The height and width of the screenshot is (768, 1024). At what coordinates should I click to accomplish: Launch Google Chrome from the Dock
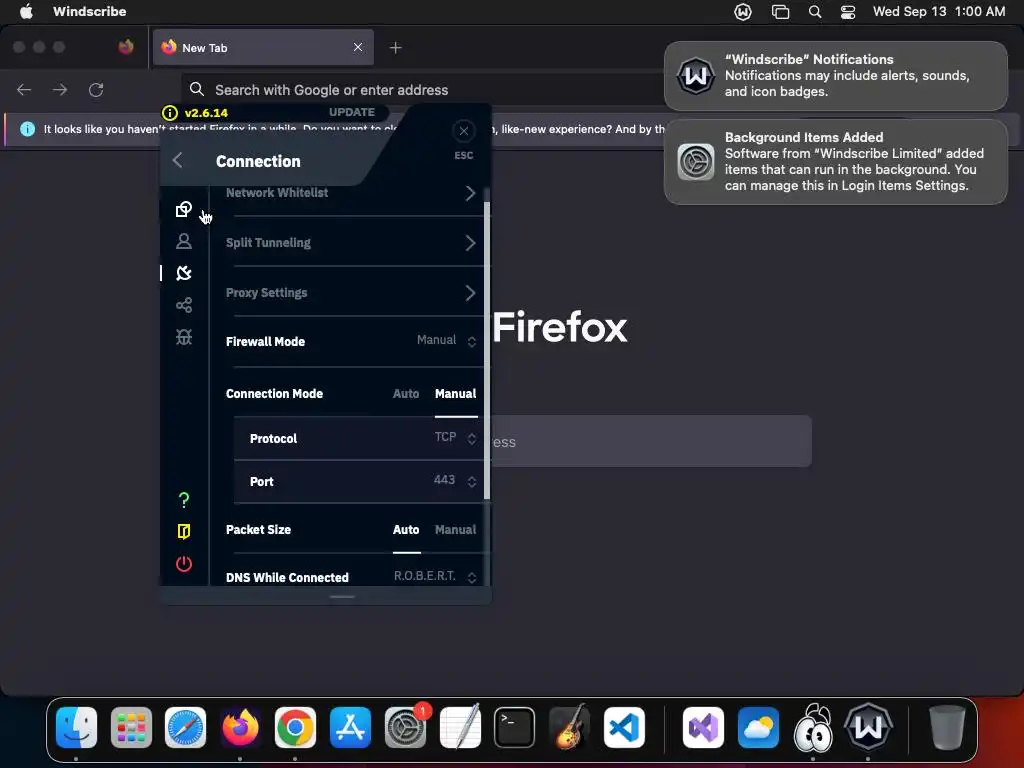[295, 728]
